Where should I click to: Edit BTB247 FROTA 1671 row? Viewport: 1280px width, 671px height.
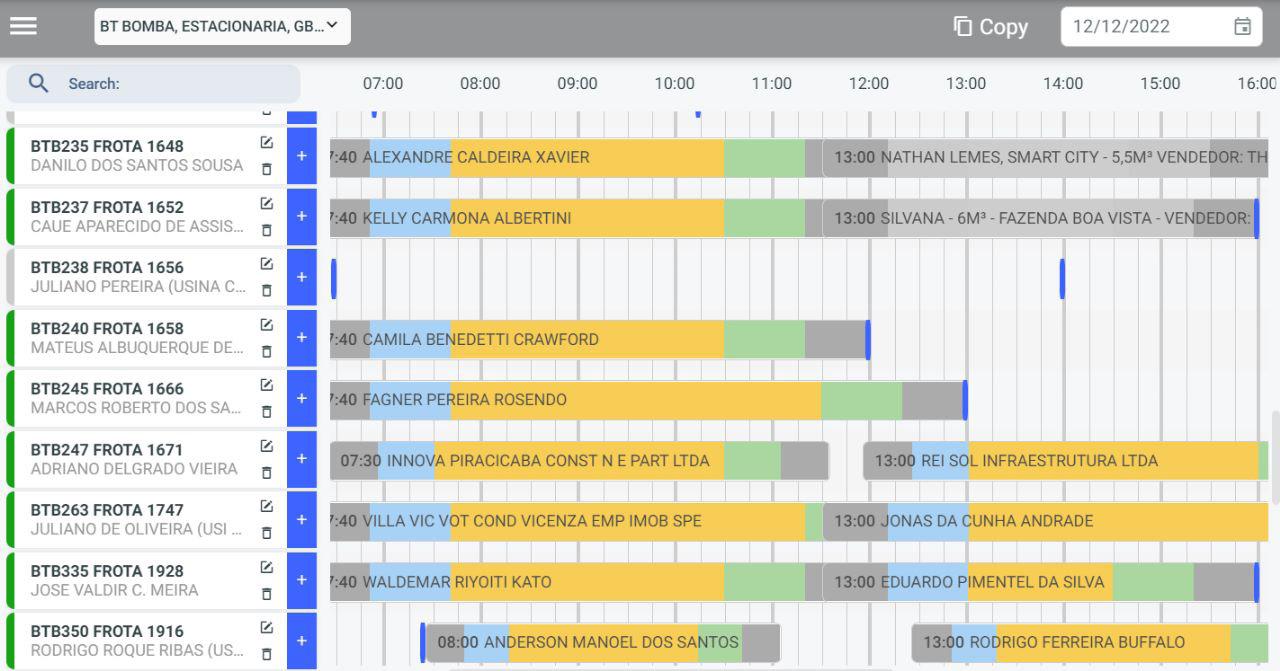pyautogui.click(x=266, y=446)
